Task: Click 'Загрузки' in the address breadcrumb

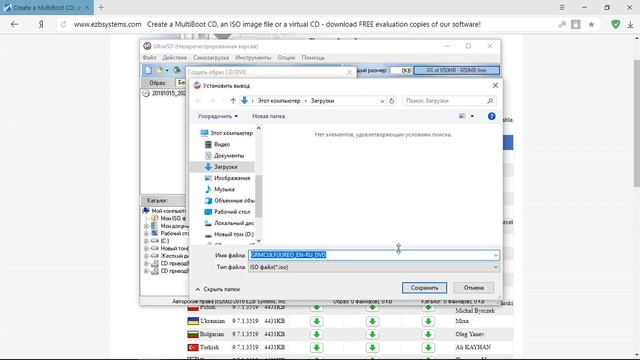Action: click(322, 101)
